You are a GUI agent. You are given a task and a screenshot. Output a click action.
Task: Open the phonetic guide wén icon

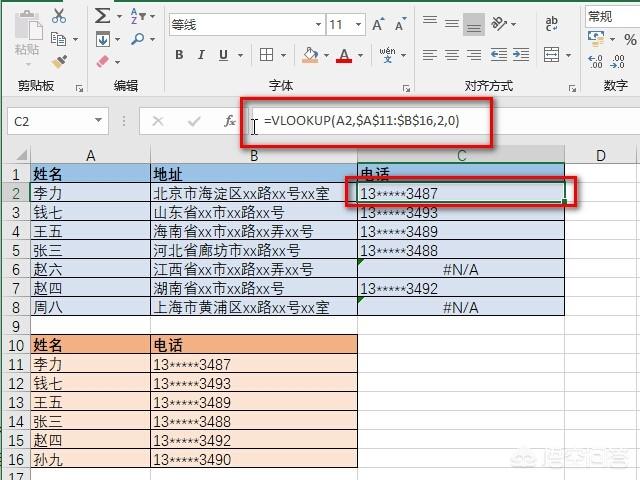tap(387, 55)
